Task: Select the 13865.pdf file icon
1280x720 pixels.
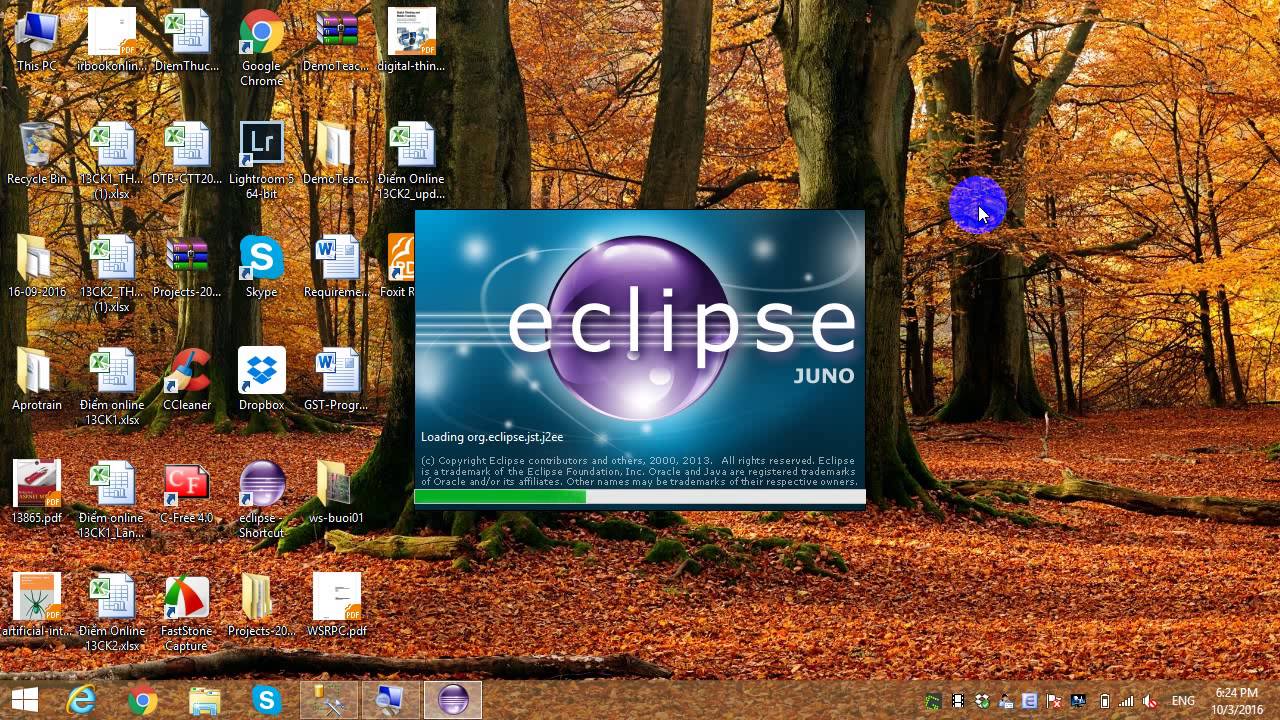Action: click(x=37, y=492)
